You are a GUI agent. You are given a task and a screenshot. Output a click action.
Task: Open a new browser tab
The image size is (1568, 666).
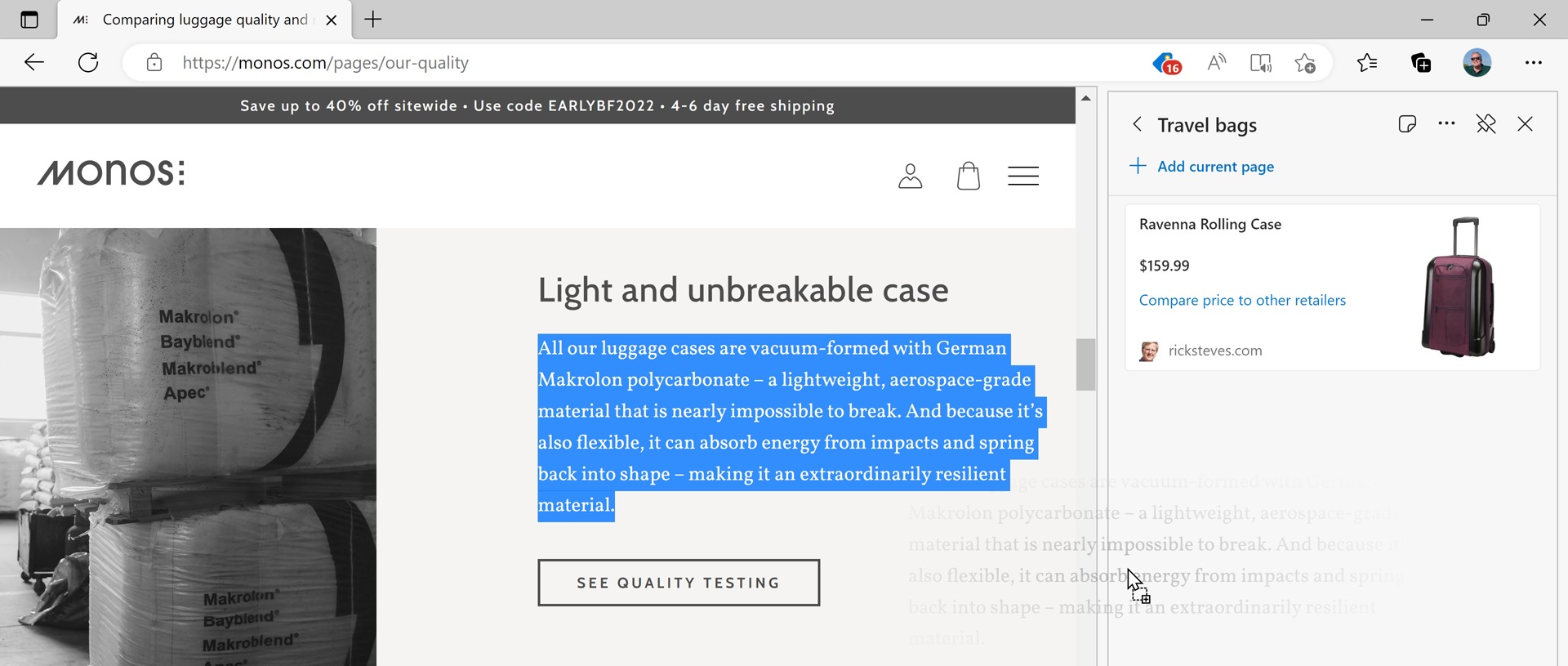[x=373, y=20]
